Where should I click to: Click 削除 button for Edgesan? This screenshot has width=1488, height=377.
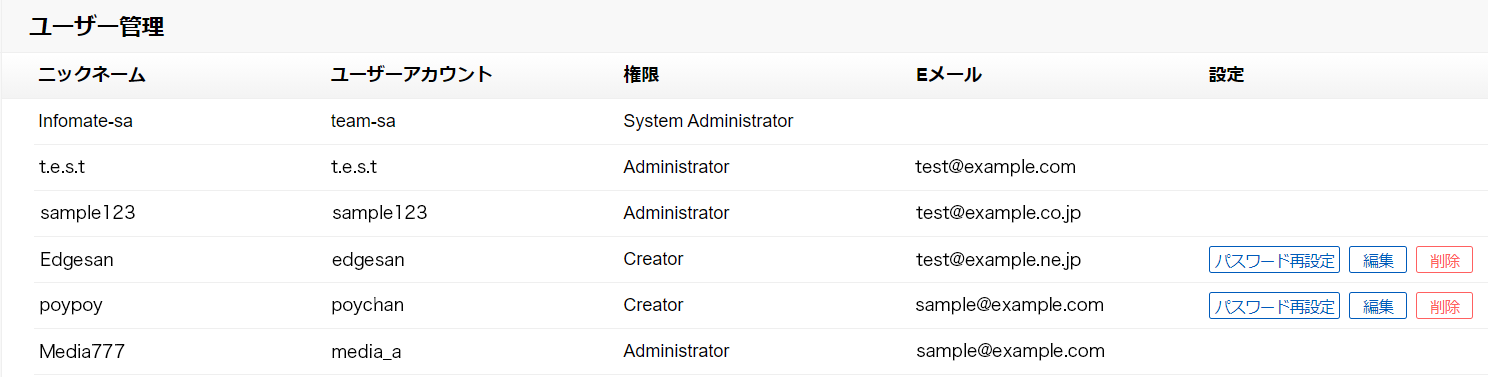pyautogui.click(x=1445, y=260)
